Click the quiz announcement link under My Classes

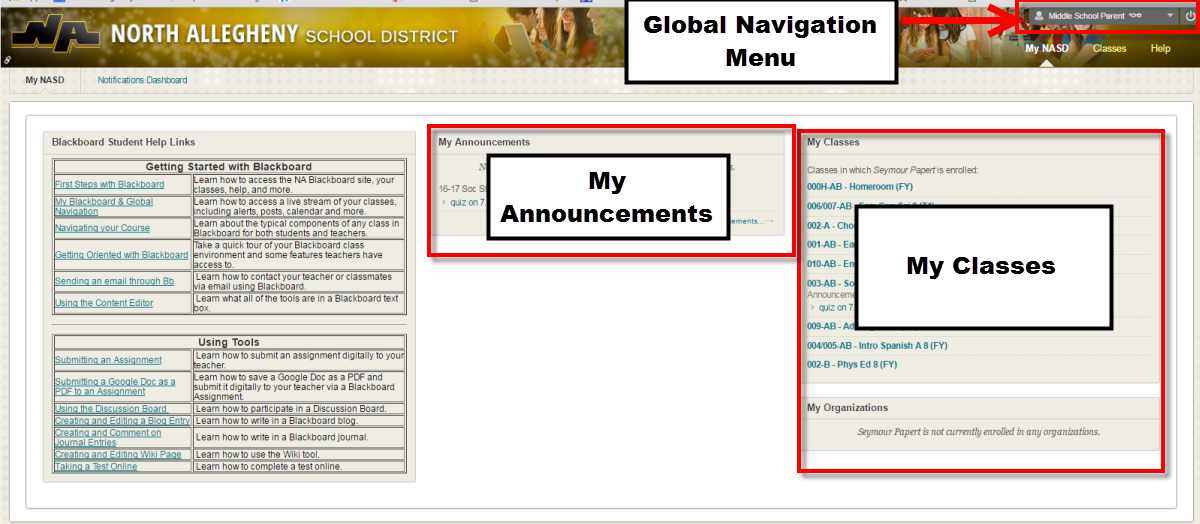click(834, 307)
